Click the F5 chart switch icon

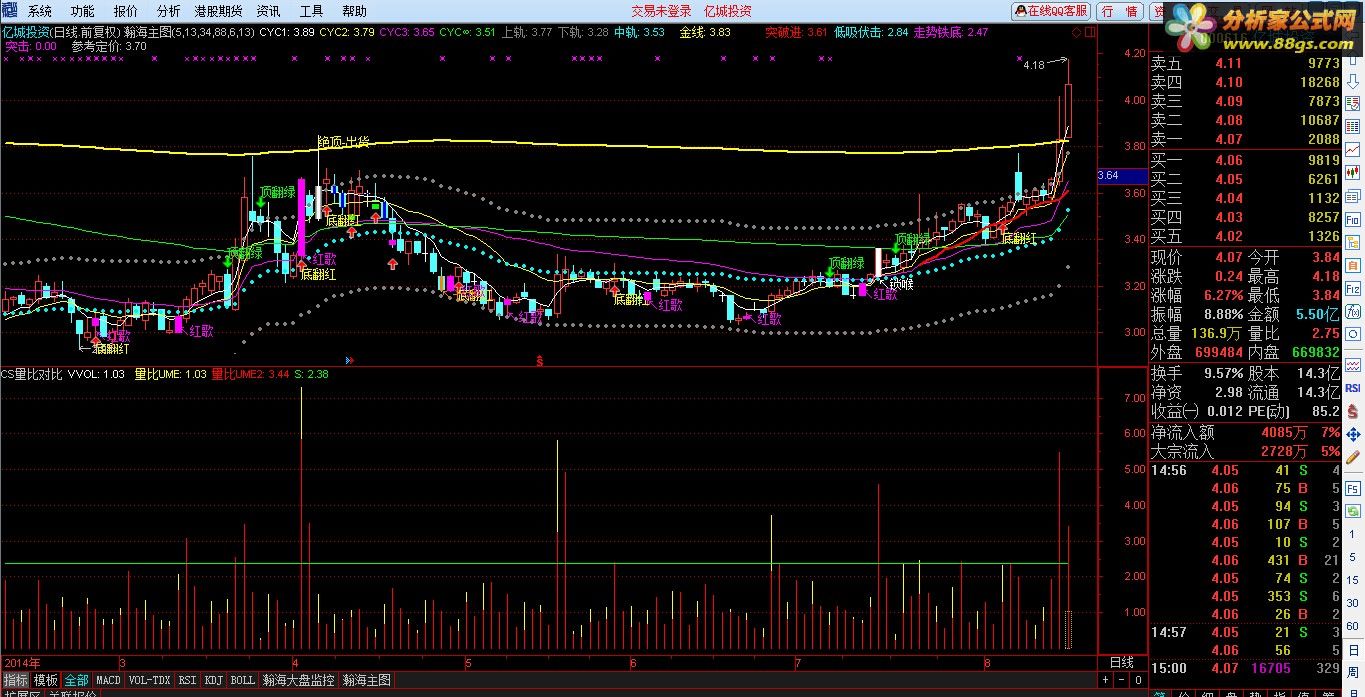[x=1352, y=487]
